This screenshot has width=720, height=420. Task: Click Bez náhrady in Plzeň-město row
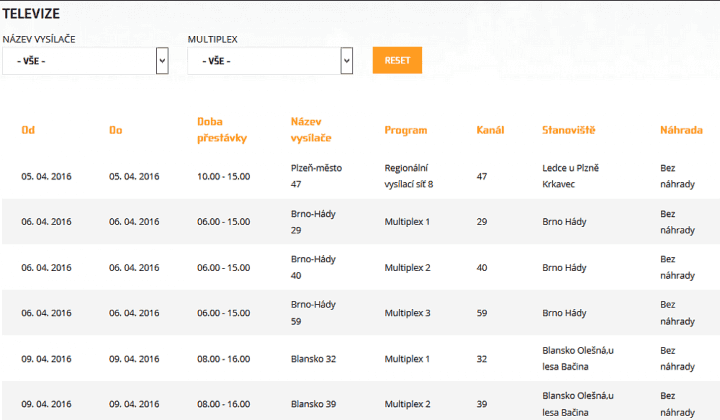677,176
